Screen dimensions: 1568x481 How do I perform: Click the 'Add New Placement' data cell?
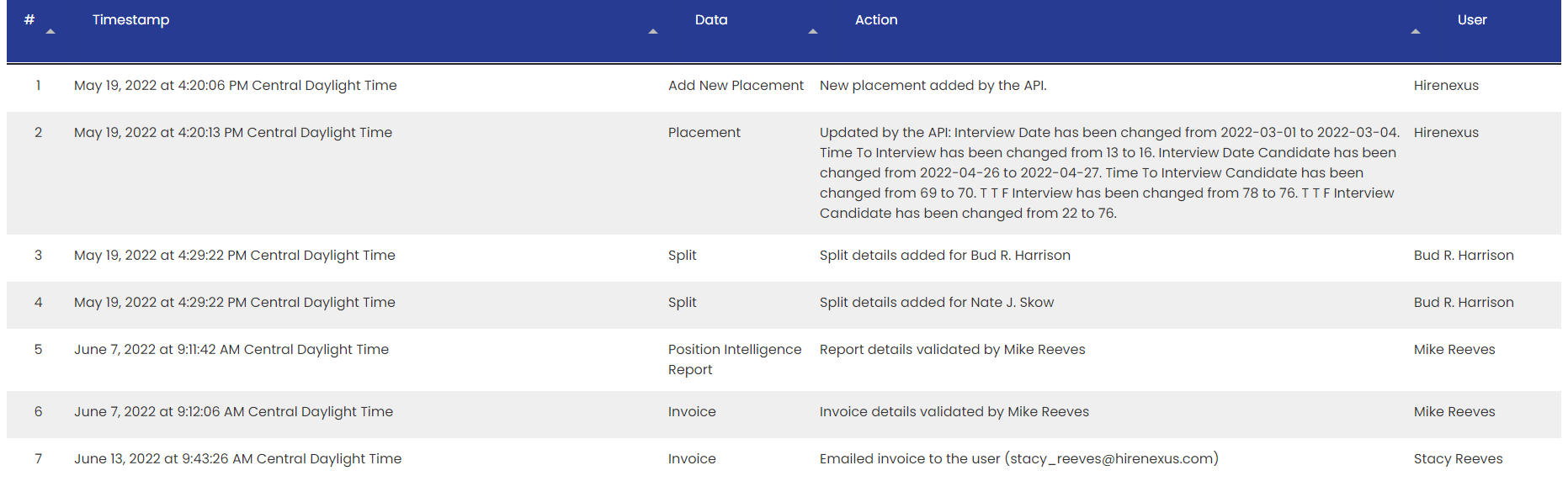[736, 85]
